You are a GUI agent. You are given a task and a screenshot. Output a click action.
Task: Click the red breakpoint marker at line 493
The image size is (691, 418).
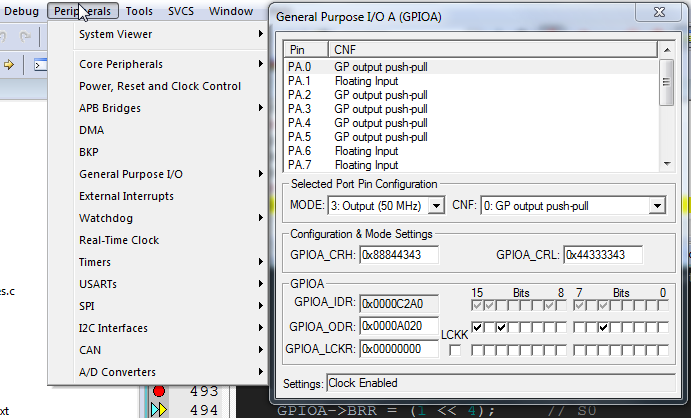pyautogui.click(x=159, y=391)
